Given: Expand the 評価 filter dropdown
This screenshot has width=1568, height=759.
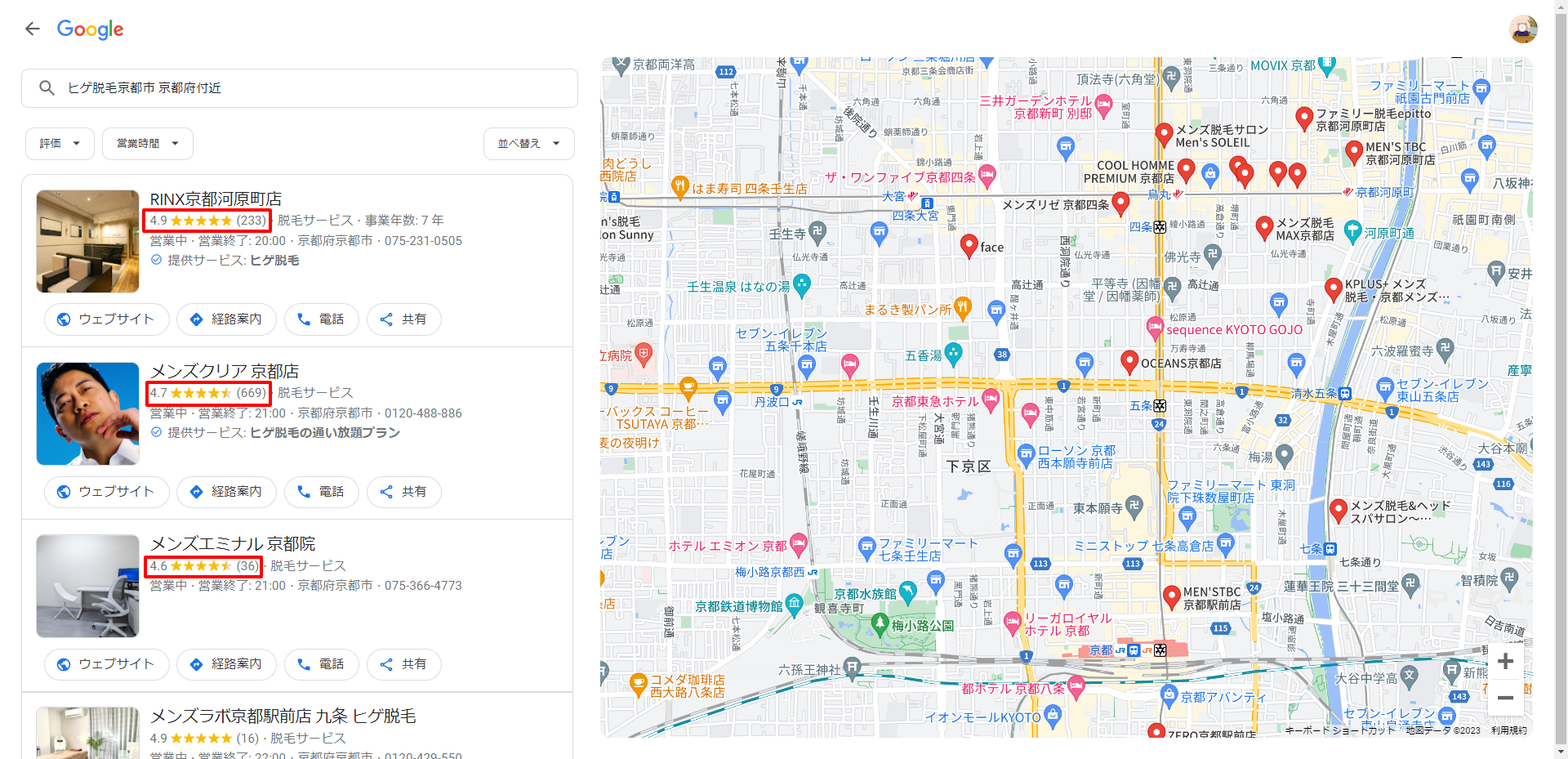Looking at the screenshot, I should pos(60,143).
